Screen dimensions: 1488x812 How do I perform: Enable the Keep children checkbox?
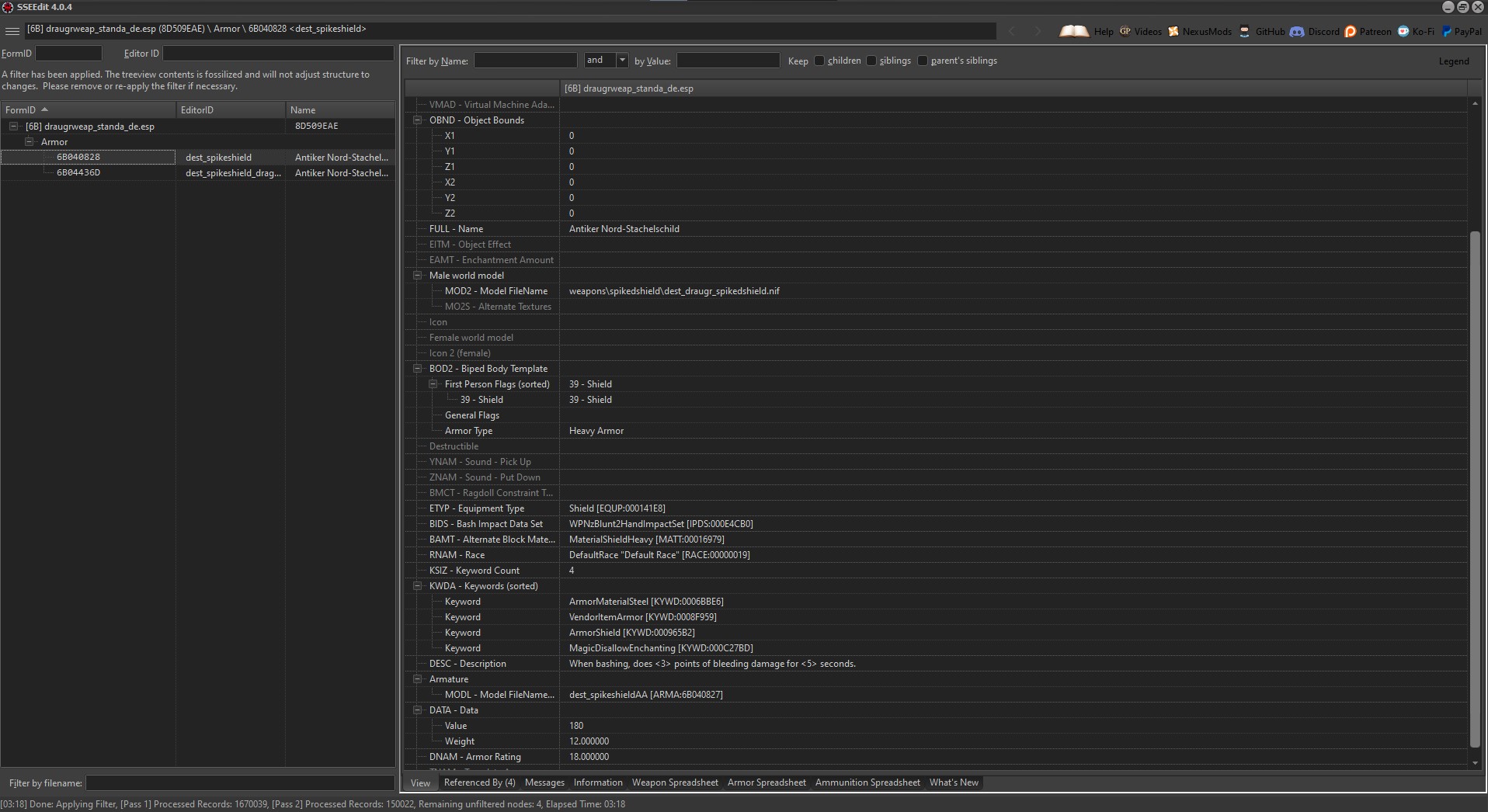pos(819,61)
